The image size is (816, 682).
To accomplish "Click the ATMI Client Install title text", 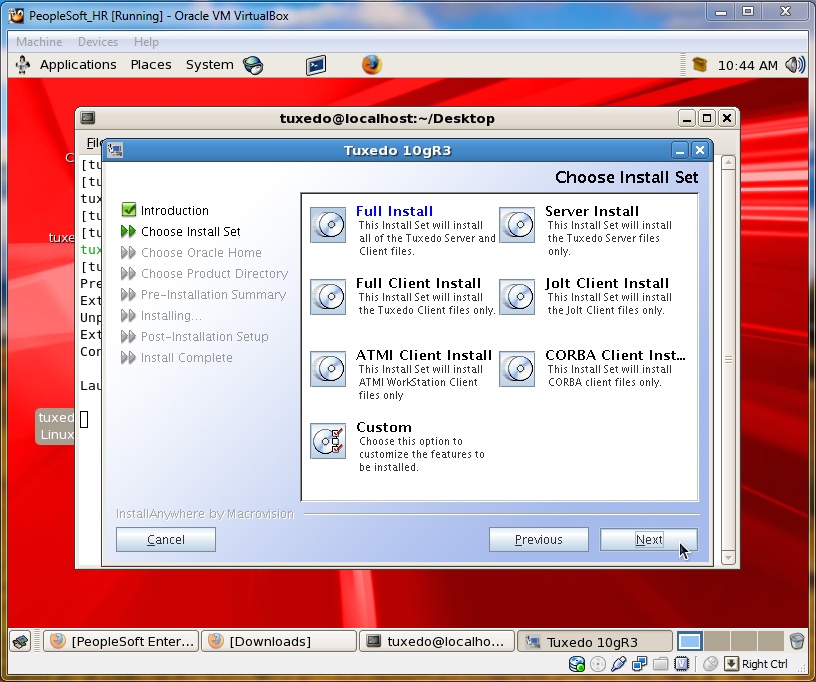I will click(x=424, y=355).
